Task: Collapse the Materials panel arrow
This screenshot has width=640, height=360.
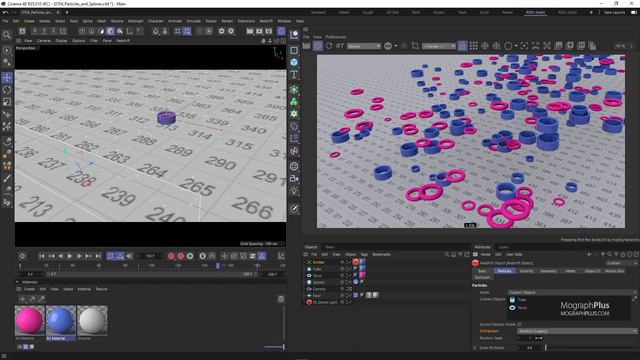Action: click(x=17, y=282)
